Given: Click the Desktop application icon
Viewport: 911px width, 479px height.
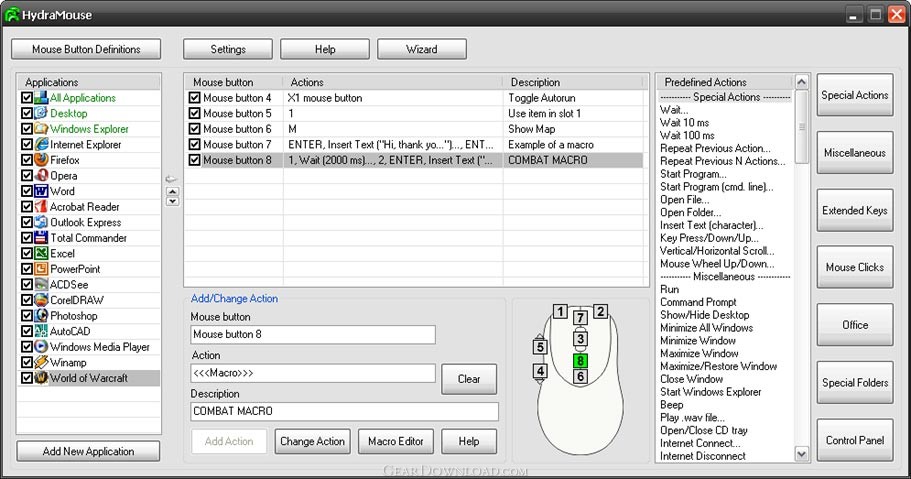Looking at the screenshot, I should (x=41, y=113).
